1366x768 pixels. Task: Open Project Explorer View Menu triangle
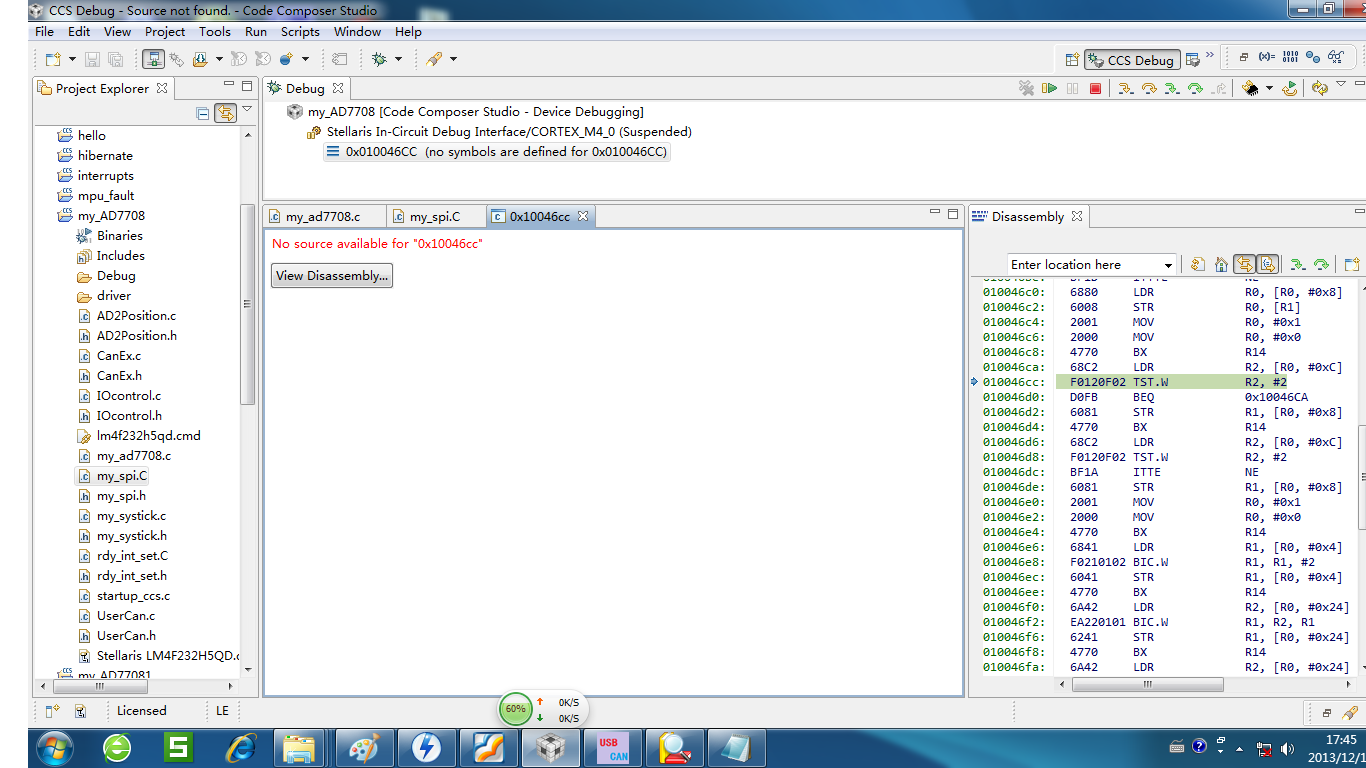coord(247,109)
